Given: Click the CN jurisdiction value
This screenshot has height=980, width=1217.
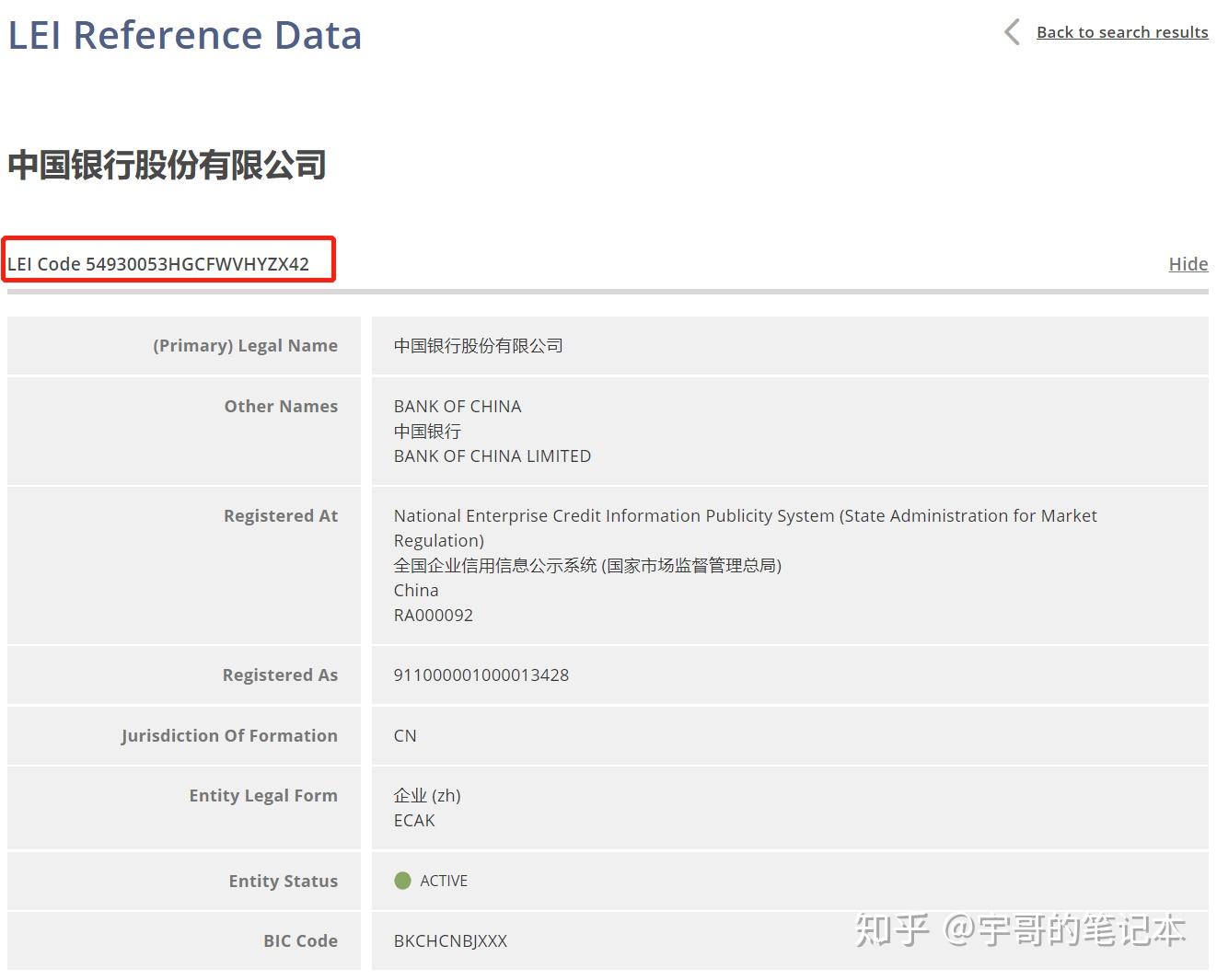Looking at the screenshot, I should (405, 736).
